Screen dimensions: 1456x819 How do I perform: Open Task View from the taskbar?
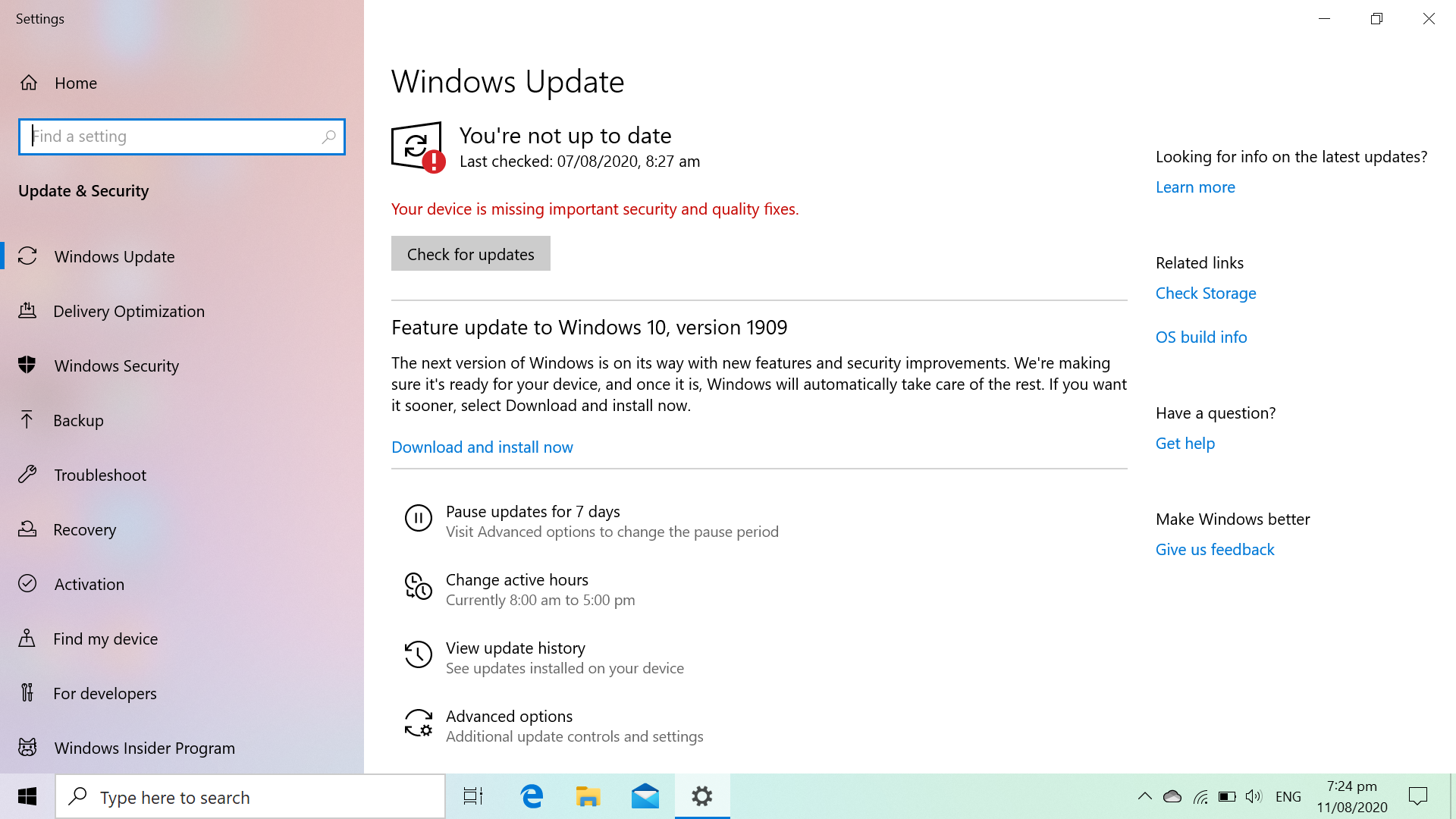tap(473, 796)
